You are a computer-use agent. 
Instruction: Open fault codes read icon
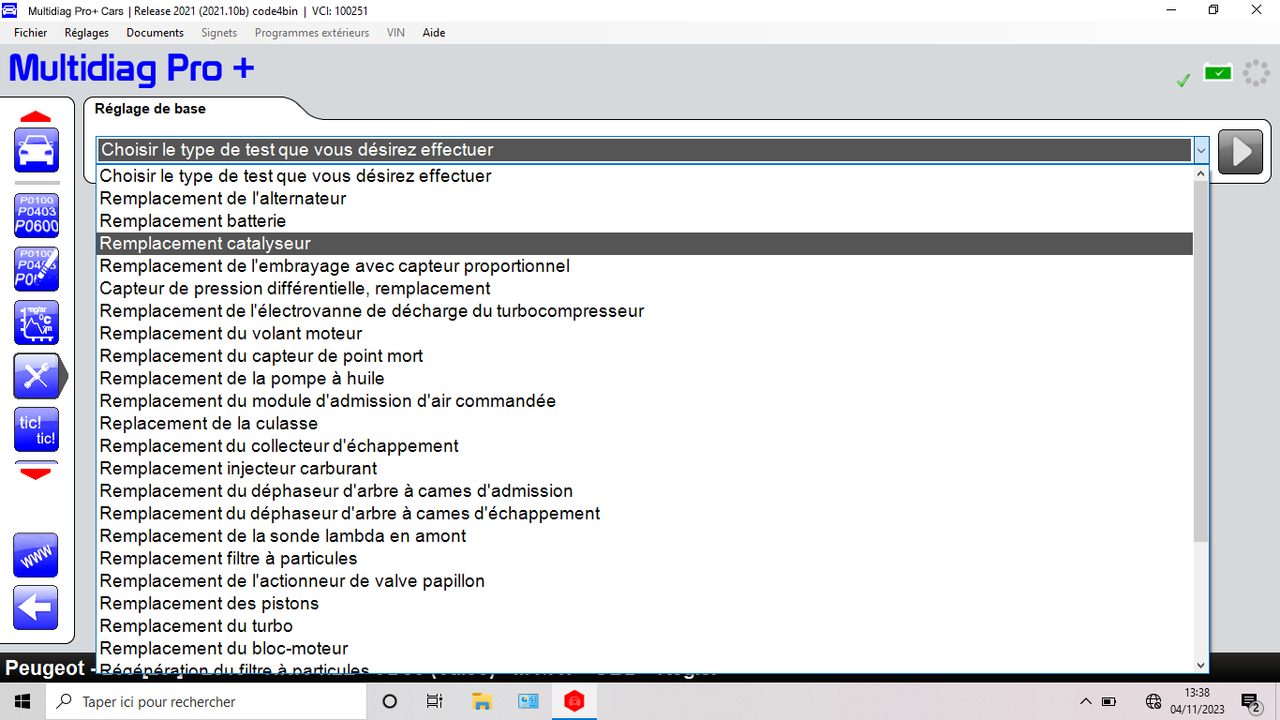36,215
